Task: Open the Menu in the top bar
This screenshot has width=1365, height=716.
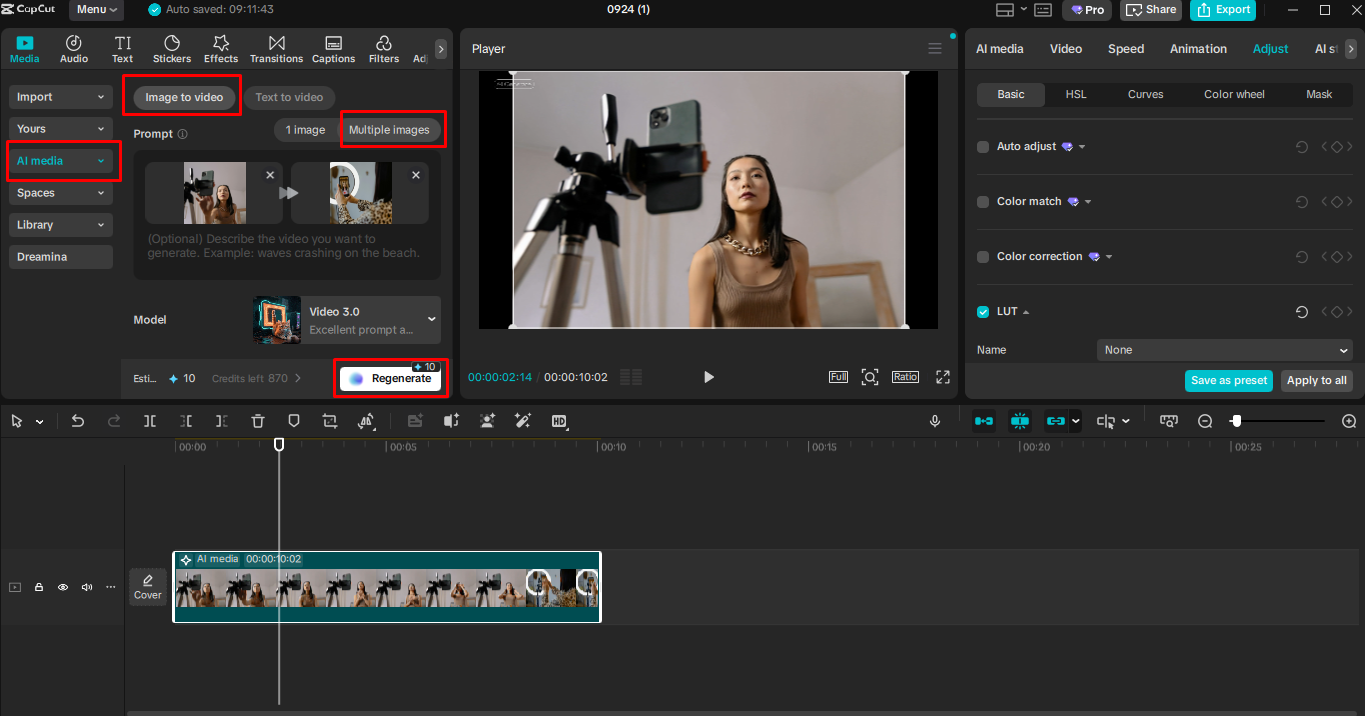Action: 95,10
